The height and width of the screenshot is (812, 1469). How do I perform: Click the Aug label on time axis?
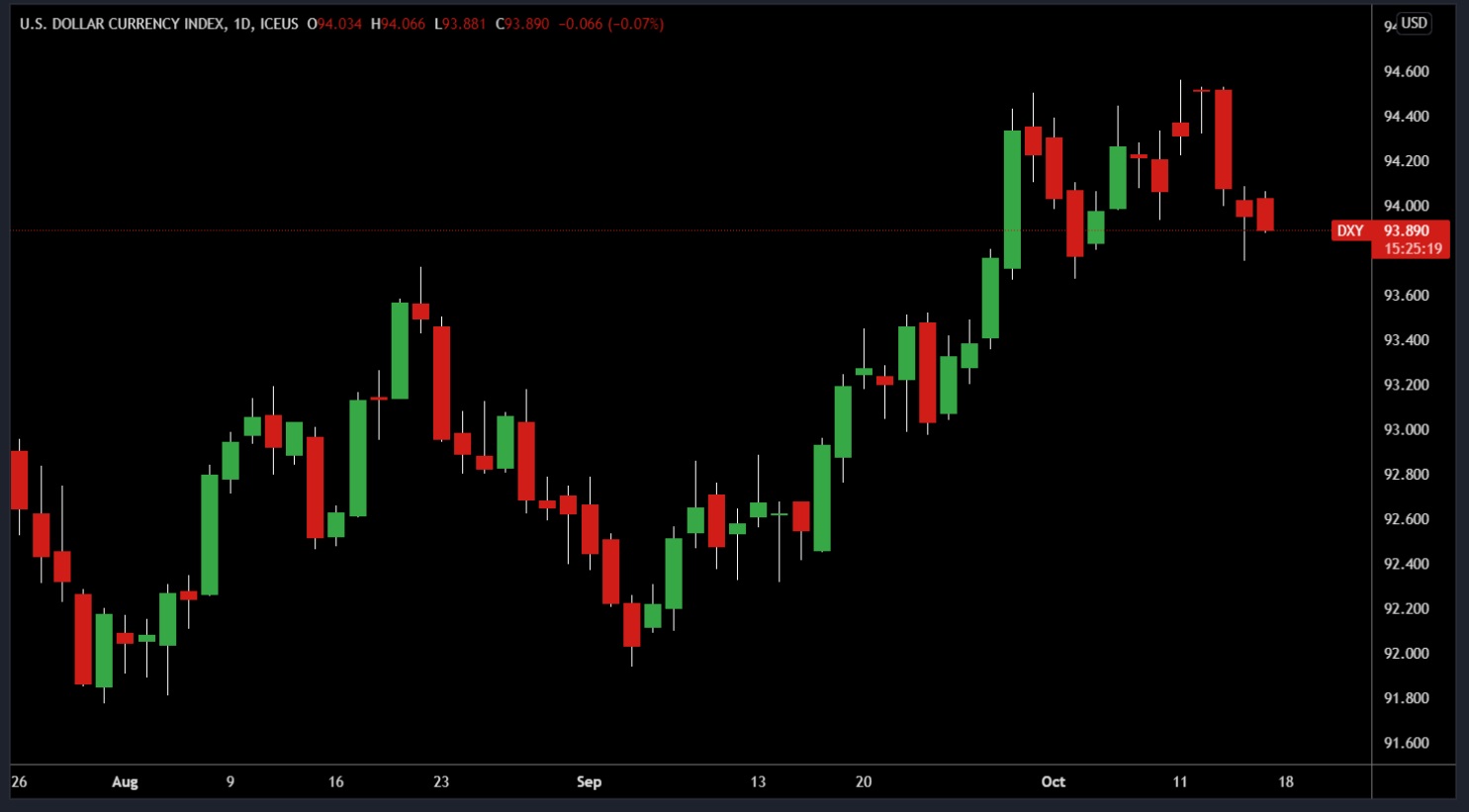(125, 781)
